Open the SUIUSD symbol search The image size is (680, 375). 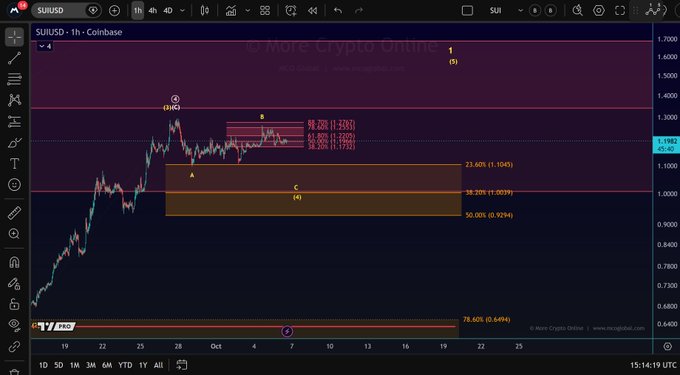(x=50, y=11)
